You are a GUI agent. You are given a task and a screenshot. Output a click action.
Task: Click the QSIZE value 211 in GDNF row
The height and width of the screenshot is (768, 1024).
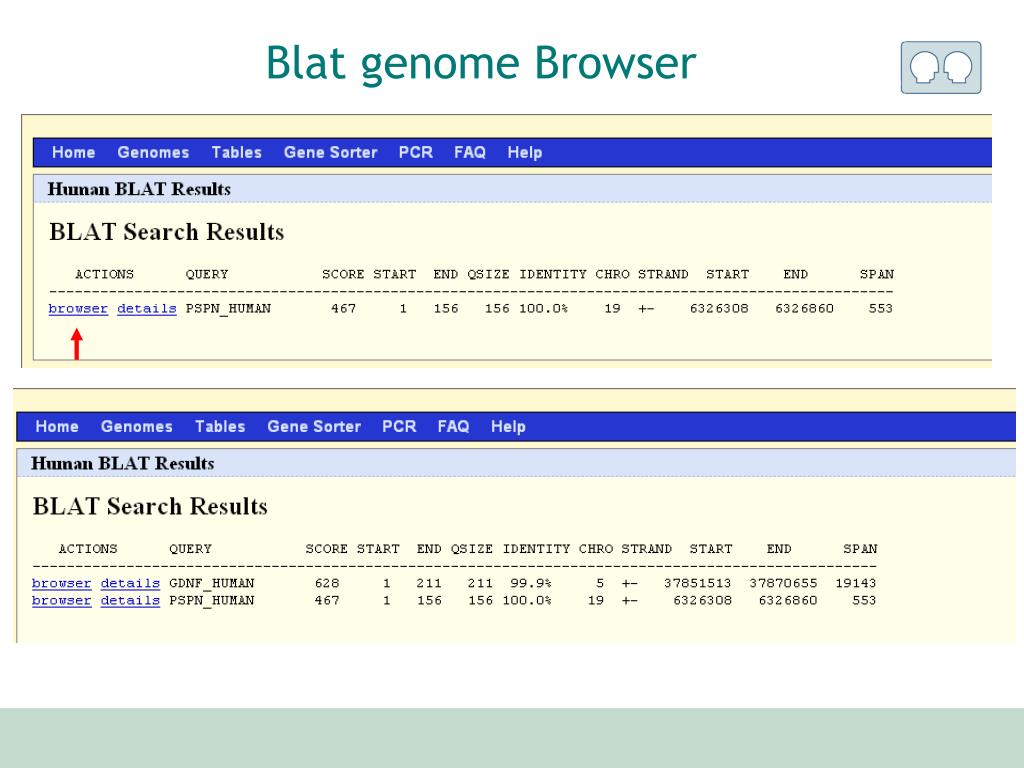point(481,583)
